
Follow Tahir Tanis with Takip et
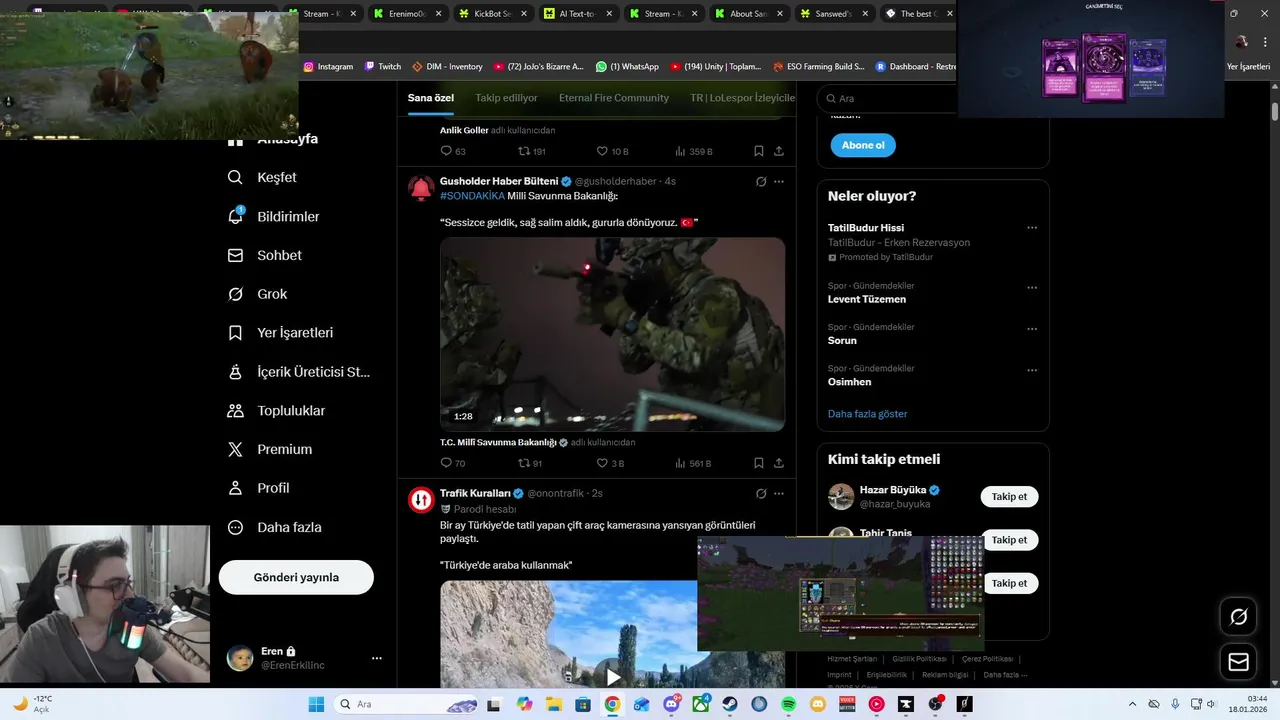click(1009, 540)
